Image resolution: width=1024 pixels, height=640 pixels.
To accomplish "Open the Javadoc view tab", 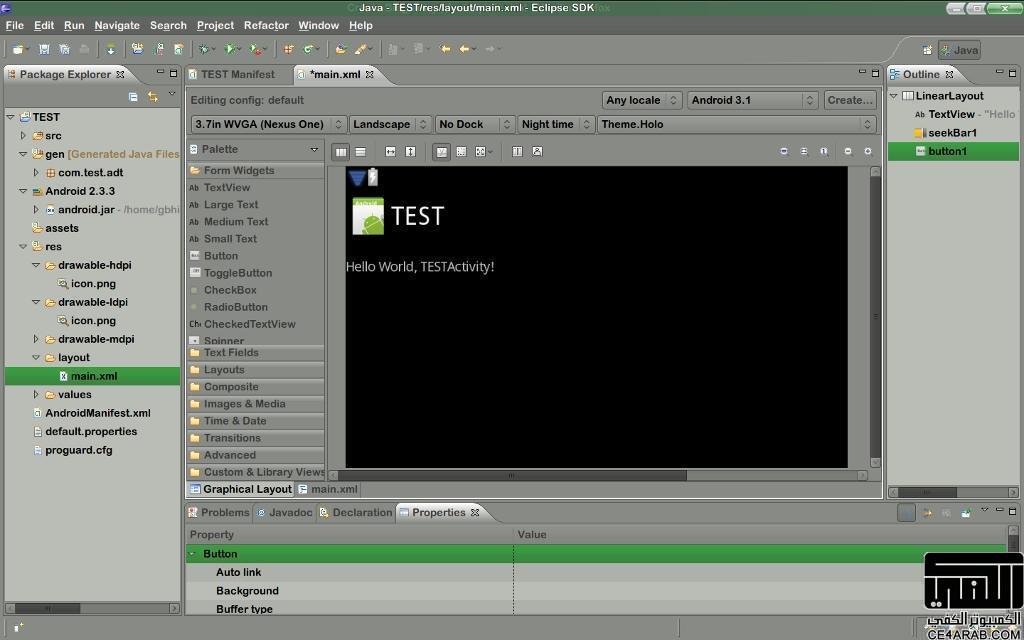I will (284, 513).
